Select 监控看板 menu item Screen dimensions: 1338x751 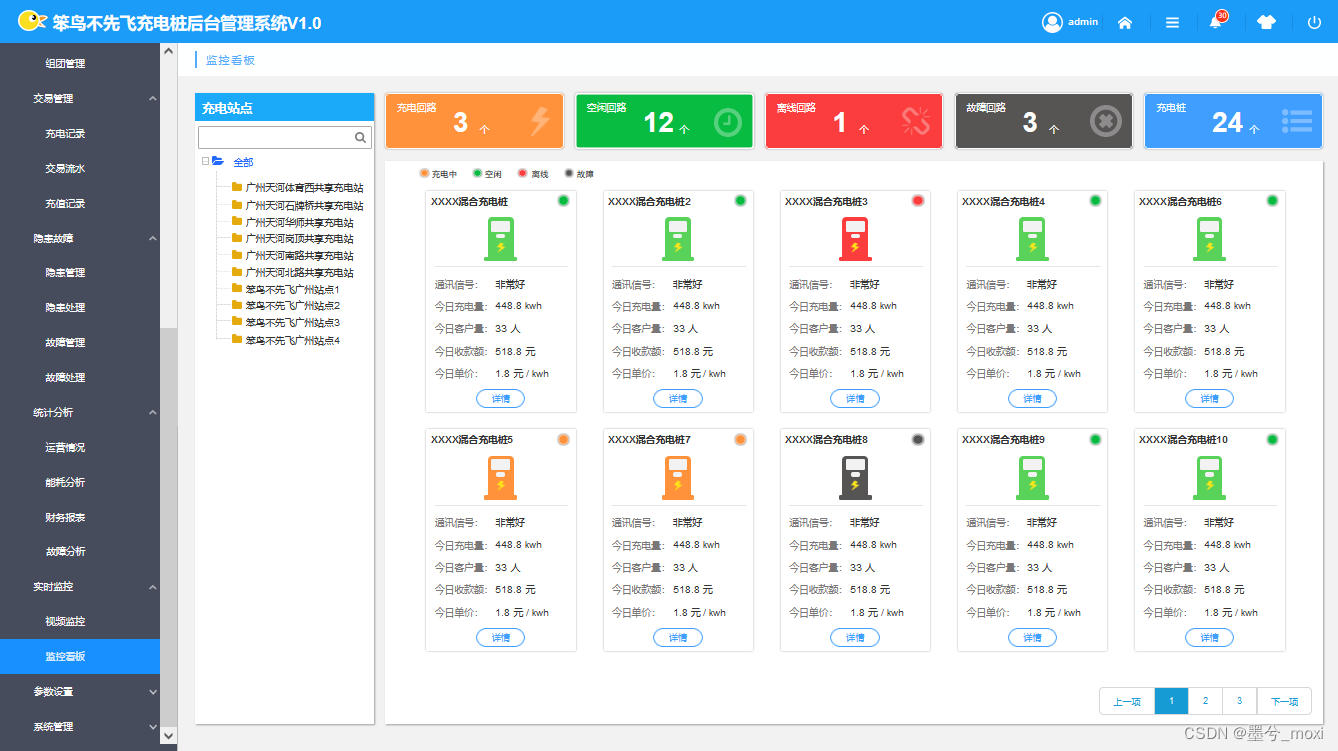tap(80, 657)
